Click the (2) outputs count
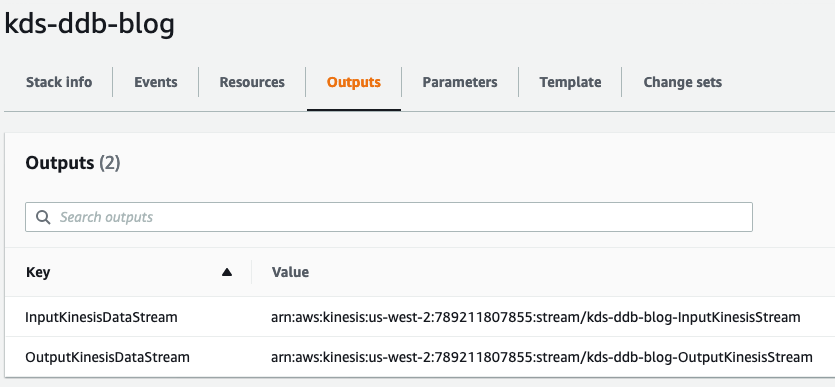Image resolution: width=835 pixels, height=387 pixels. (x=110, y=163)
